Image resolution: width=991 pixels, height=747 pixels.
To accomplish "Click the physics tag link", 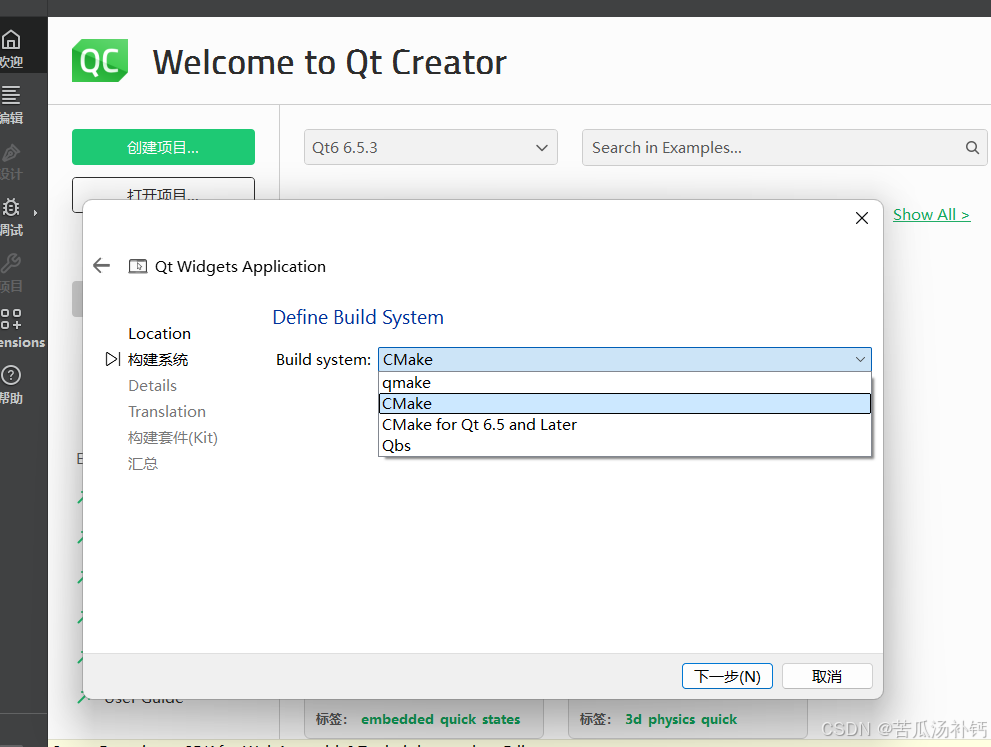I will 671,719.
